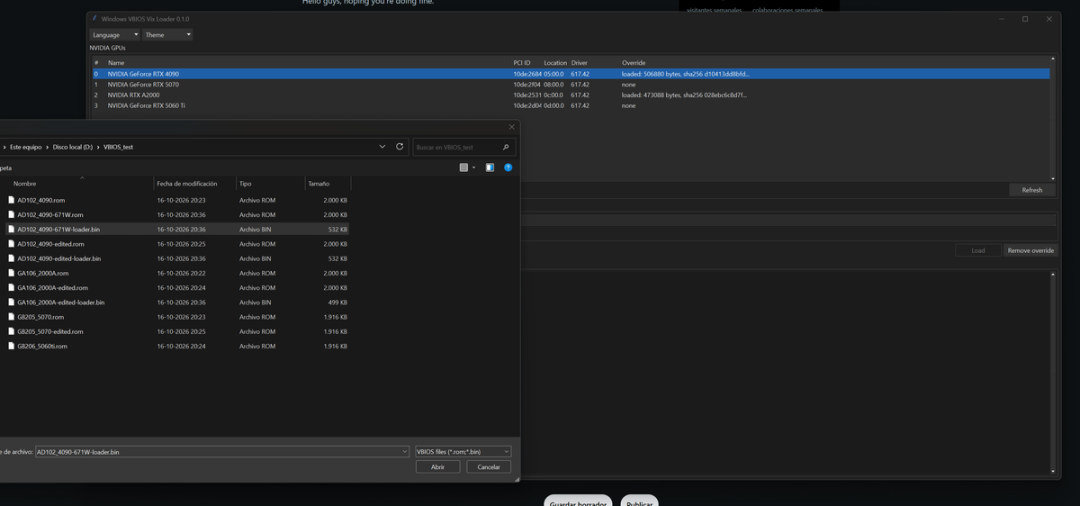
Task: Click the search magnifier icon in dialog
Action: (506, 147)
